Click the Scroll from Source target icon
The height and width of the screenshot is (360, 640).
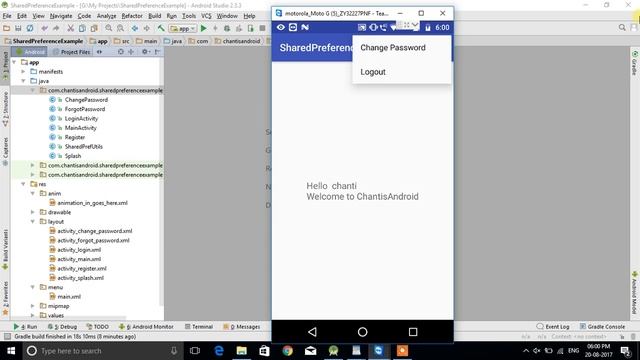[120, 52]
